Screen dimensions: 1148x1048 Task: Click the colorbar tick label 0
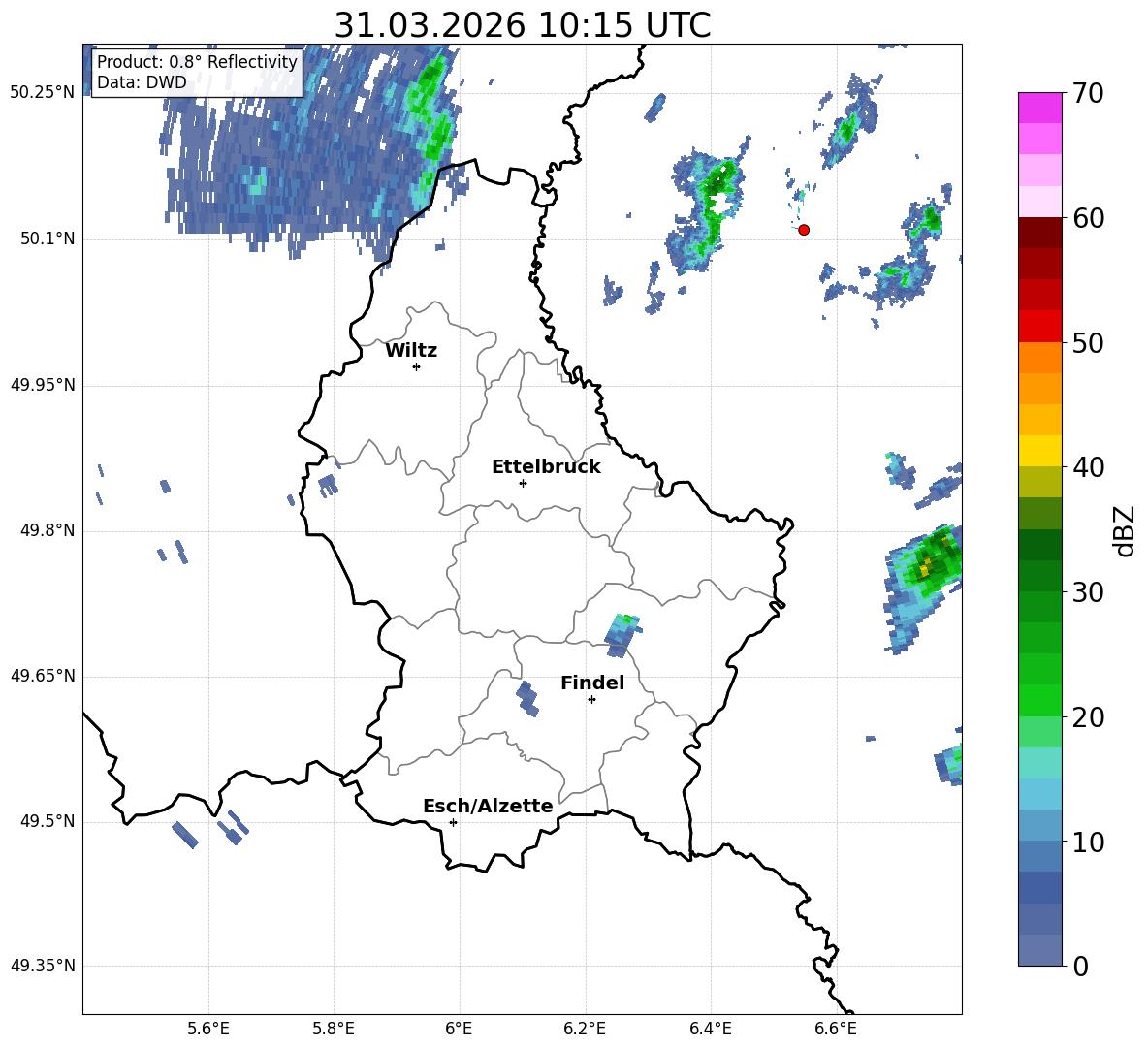coord(1081,966)
